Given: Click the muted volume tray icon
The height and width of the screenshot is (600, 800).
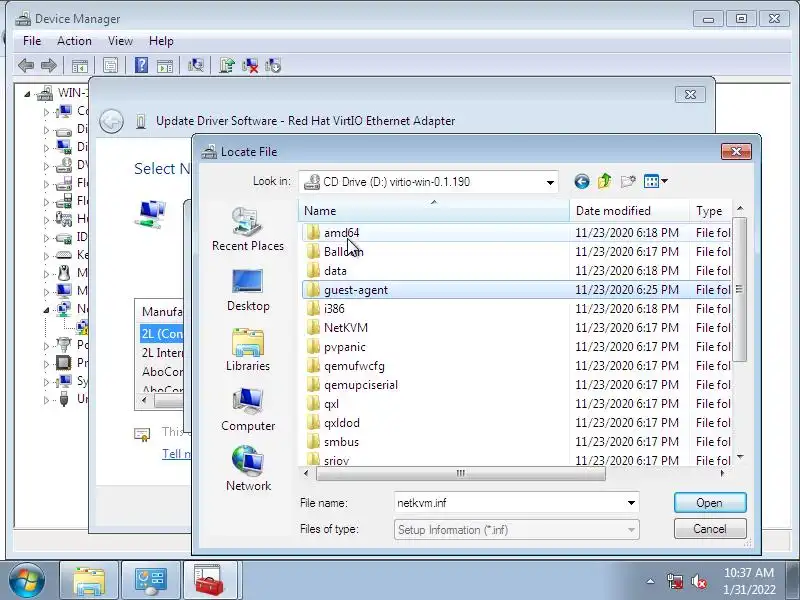Looking at the screenshot, I should click(x=698, y=581).
